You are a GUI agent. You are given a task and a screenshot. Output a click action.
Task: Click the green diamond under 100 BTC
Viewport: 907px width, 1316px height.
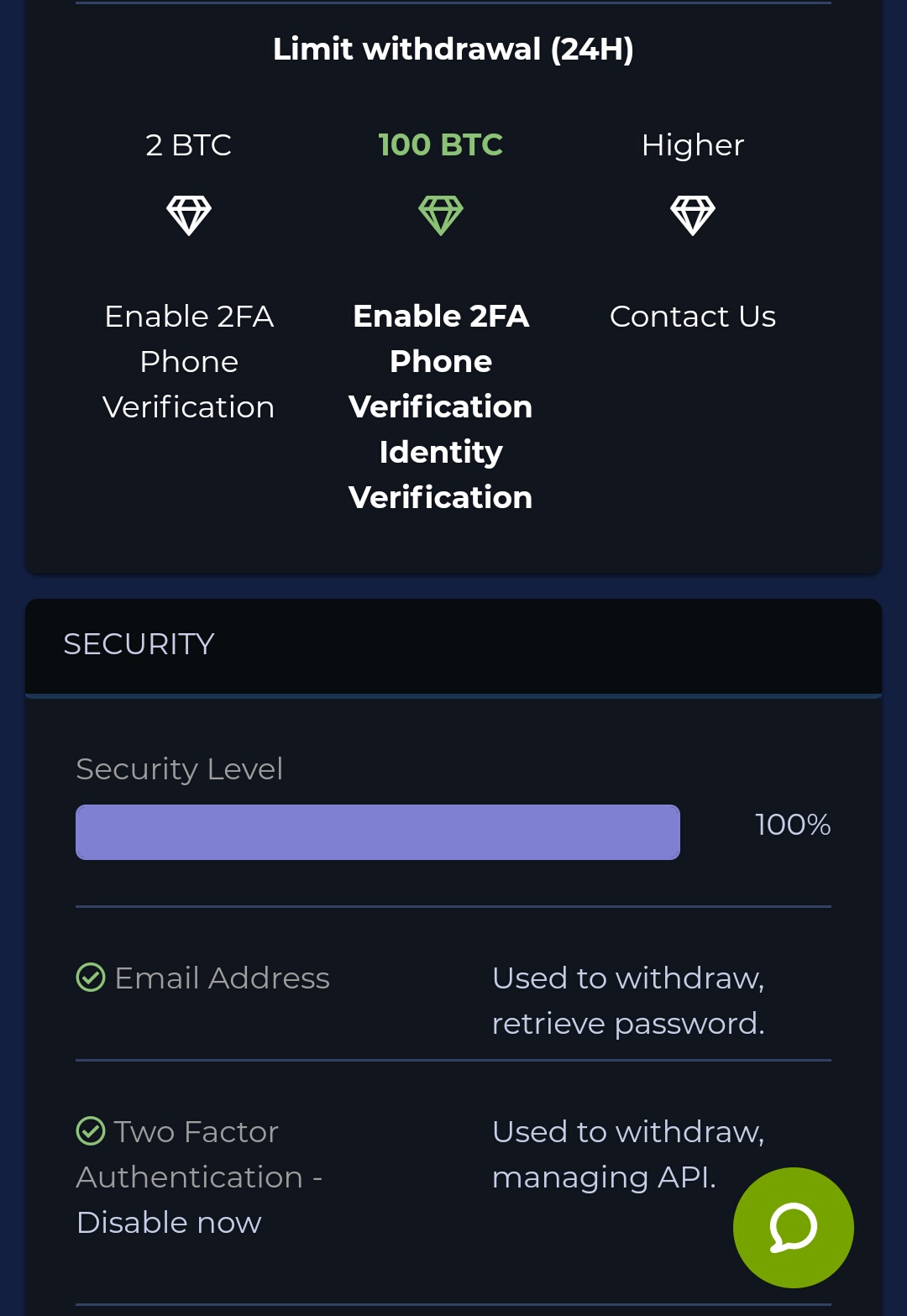tap(441, 215)
